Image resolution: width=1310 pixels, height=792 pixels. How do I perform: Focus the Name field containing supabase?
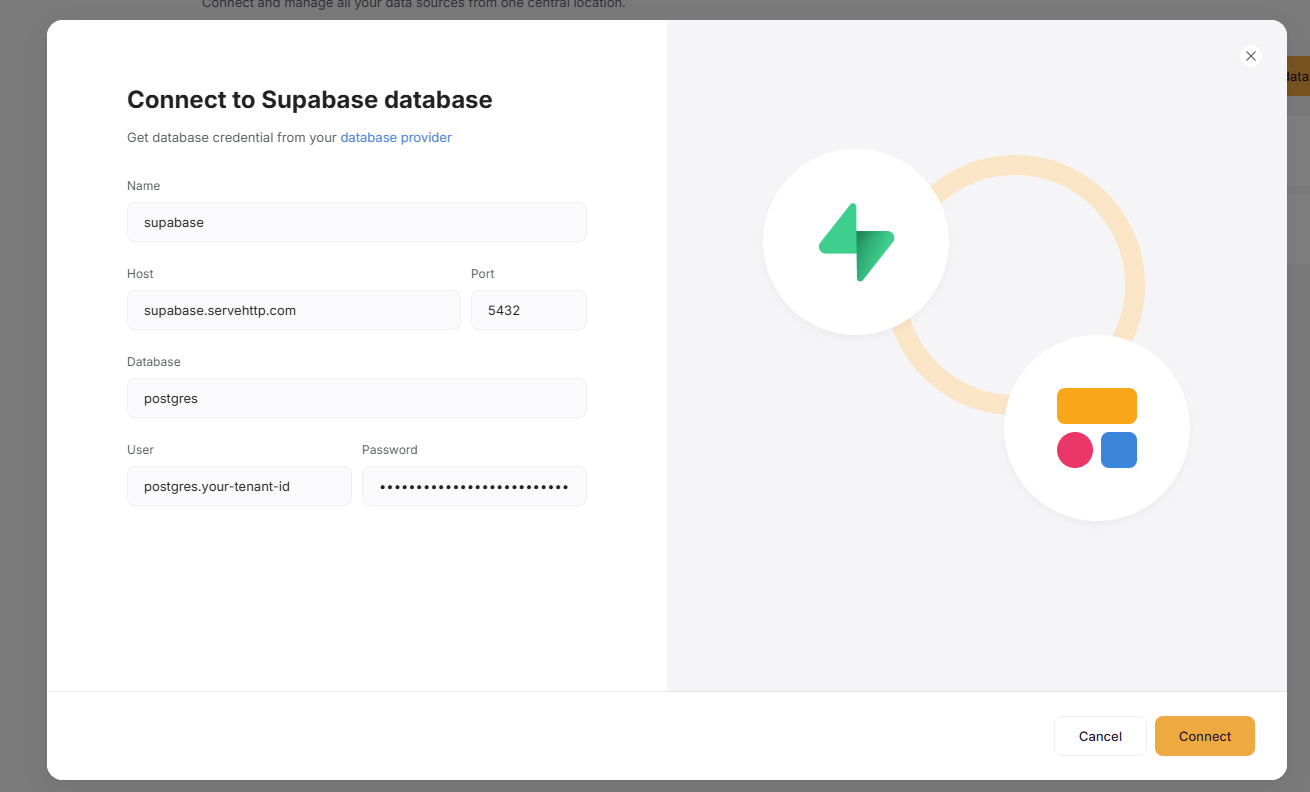[357, 222]
